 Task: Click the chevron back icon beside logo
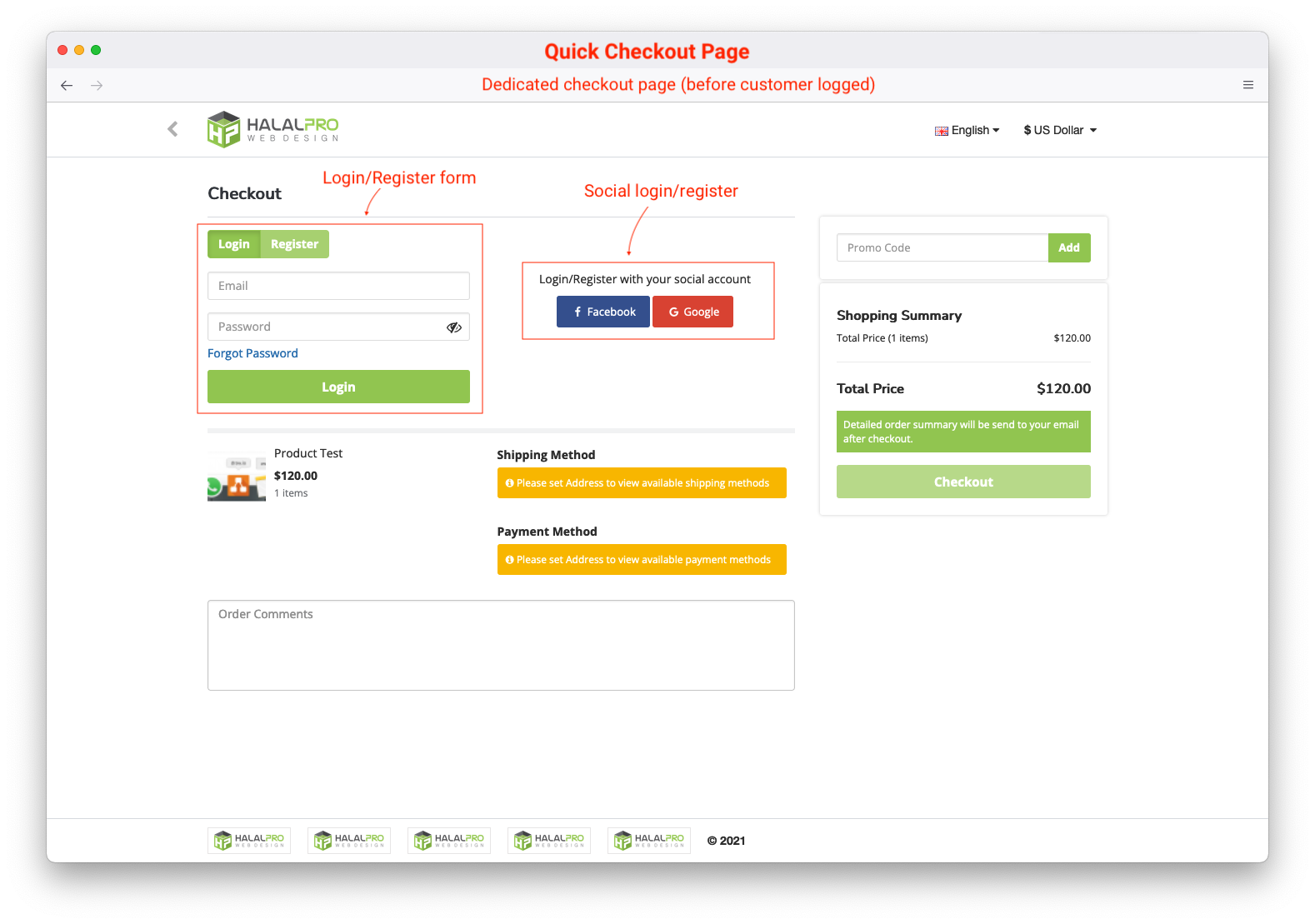coord(172,129)
